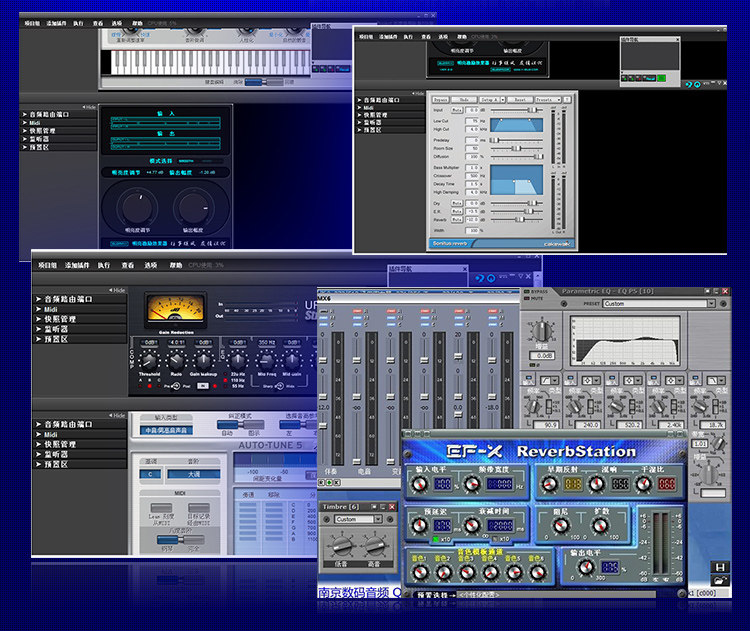Click the 0.0dB gain field in Parametric EQ

pos(542,355)
